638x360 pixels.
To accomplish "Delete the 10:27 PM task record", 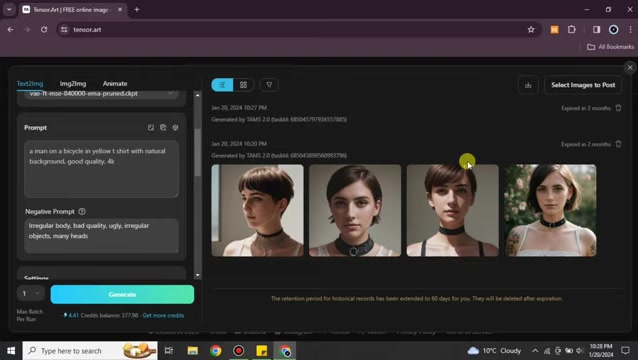I will 618,108.
